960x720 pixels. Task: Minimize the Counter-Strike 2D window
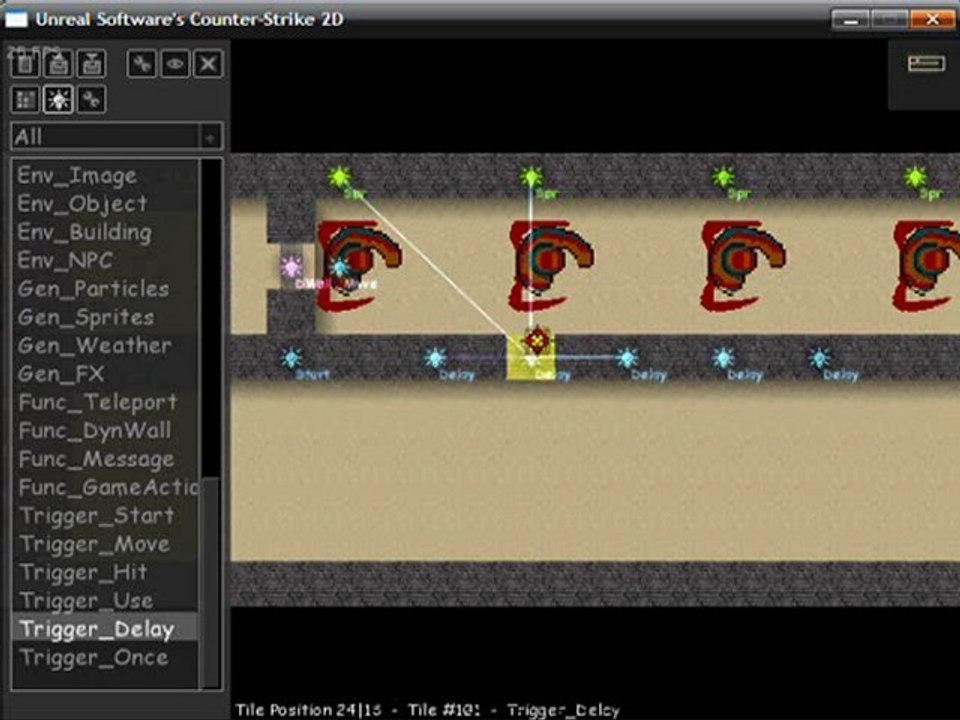(850, 20)
